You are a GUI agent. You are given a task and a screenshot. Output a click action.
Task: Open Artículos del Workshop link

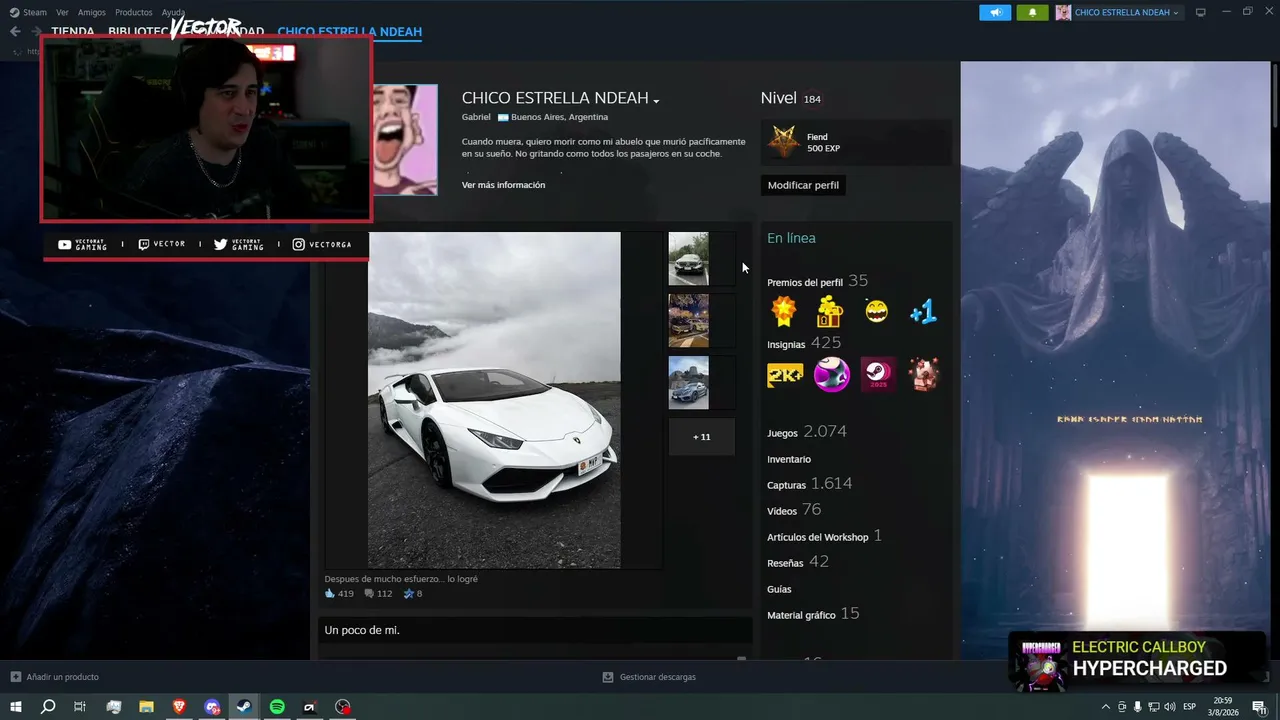(818, 538)
